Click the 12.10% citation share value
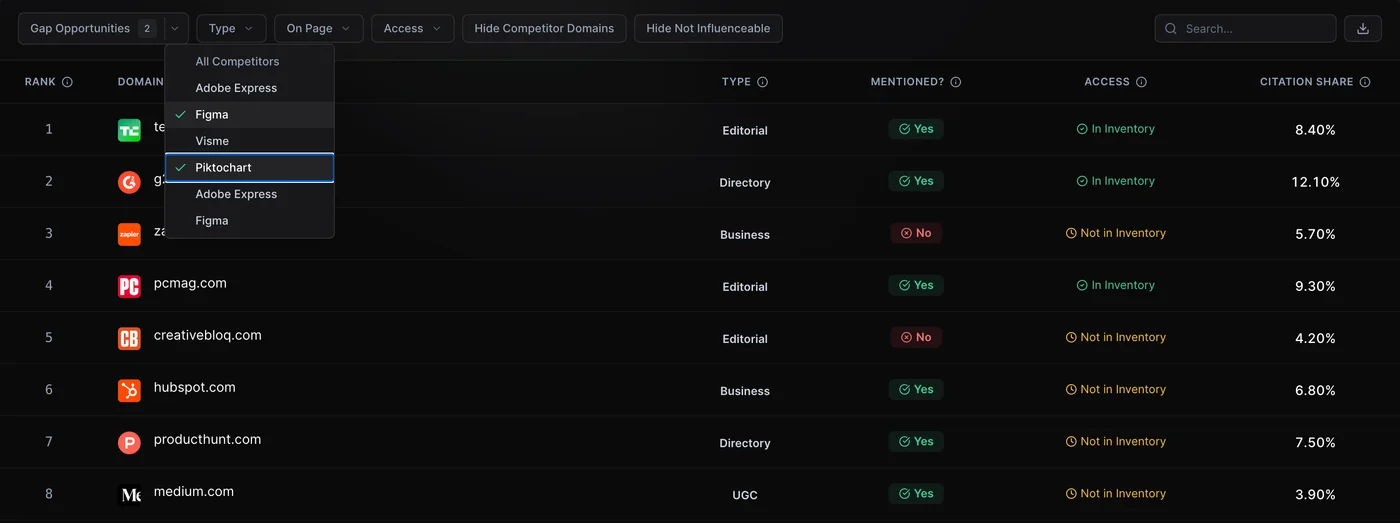The image size is (1400, 523). (1315, 182)
